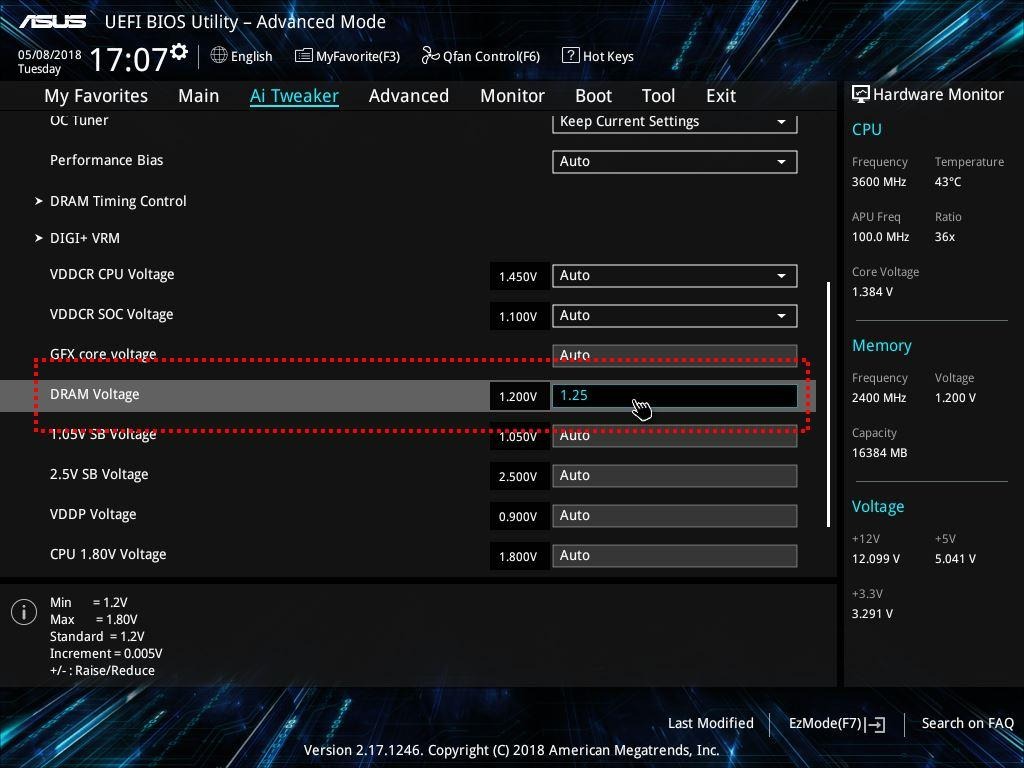Switch to the Boot tab

tap(593, 95)
